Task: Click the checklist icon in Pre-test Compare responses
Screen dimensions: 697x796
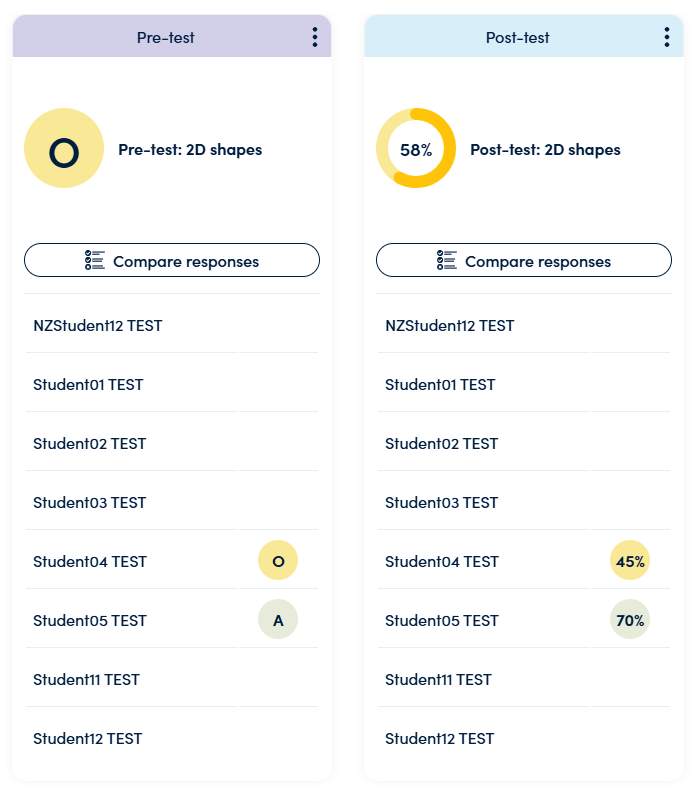Action: click(94, 260)
